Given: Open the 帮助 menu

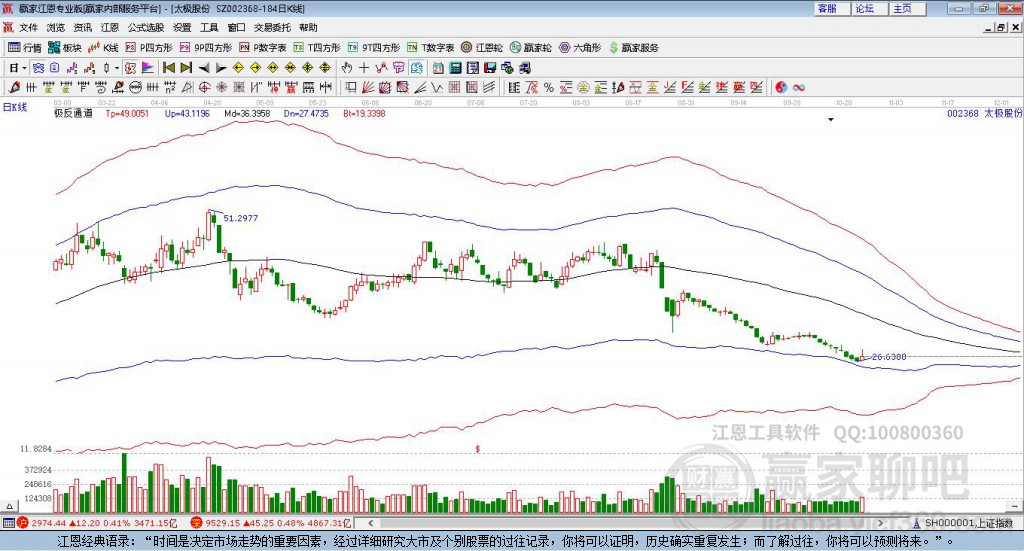Looking at the screenshot, I should (x=308, y=27).
